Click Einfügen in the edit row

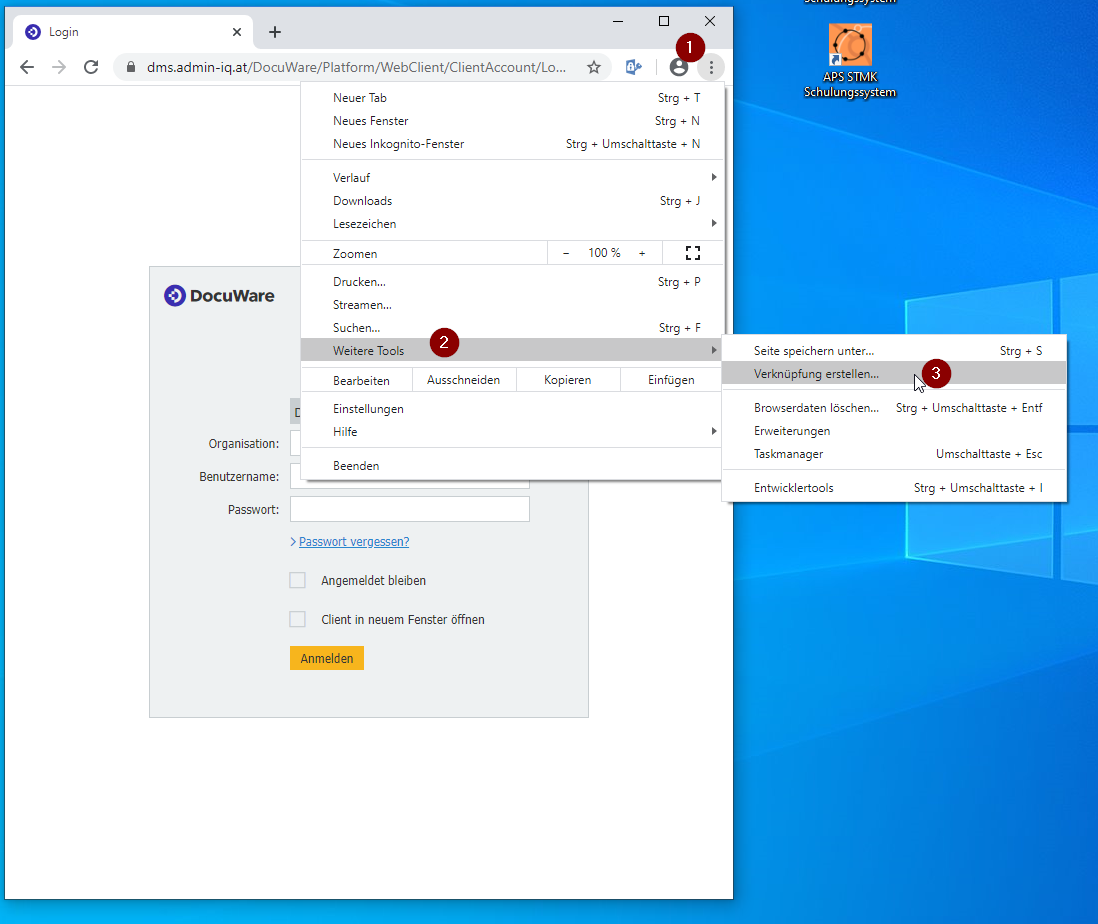(x=671, y=380)
